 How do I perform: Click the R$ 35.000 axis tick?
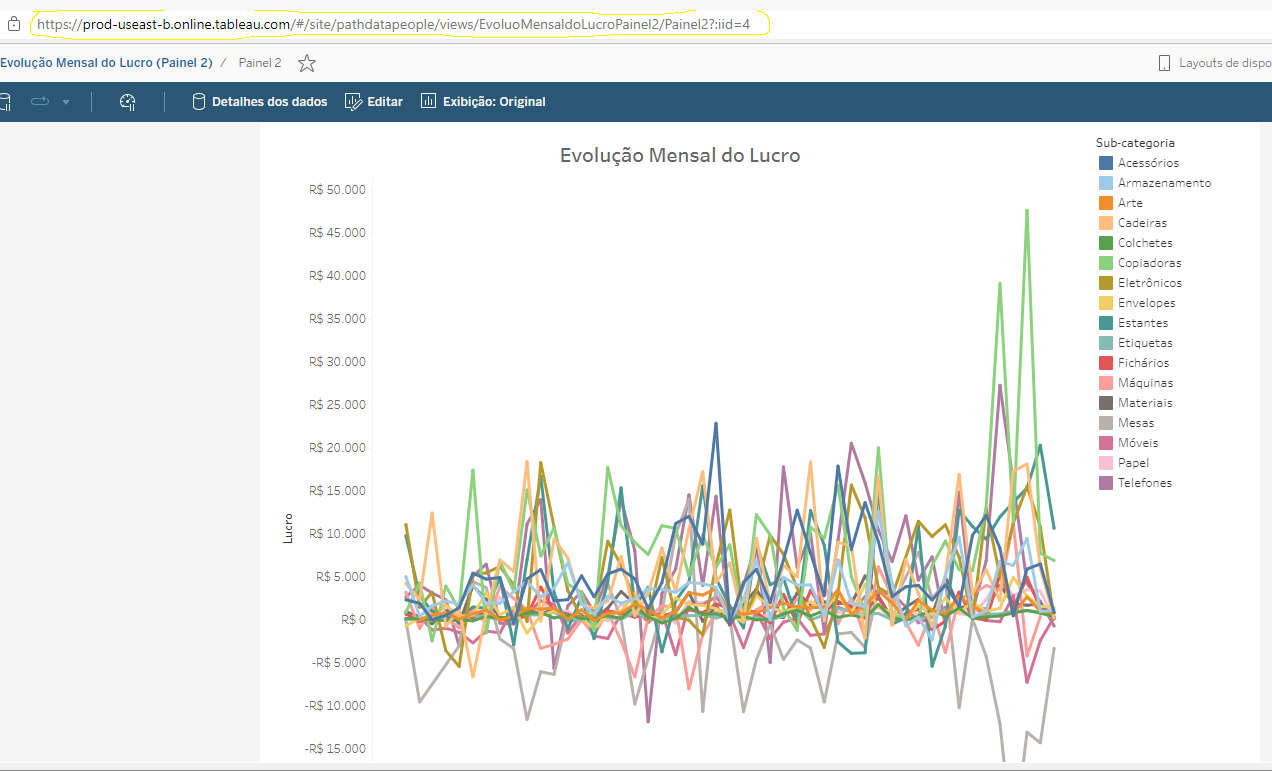coord(338,318)
